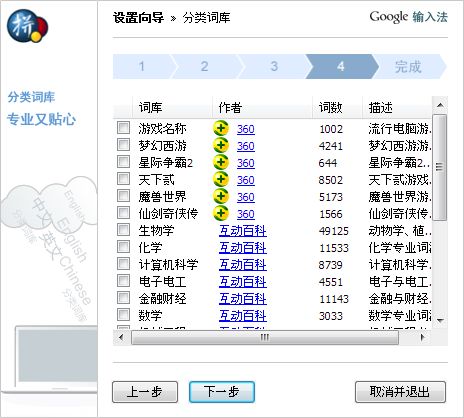Viewport: 464px width, 418px height.
Task: Click the 魔兽世界 dictionary name
Action: pos(162,197)
